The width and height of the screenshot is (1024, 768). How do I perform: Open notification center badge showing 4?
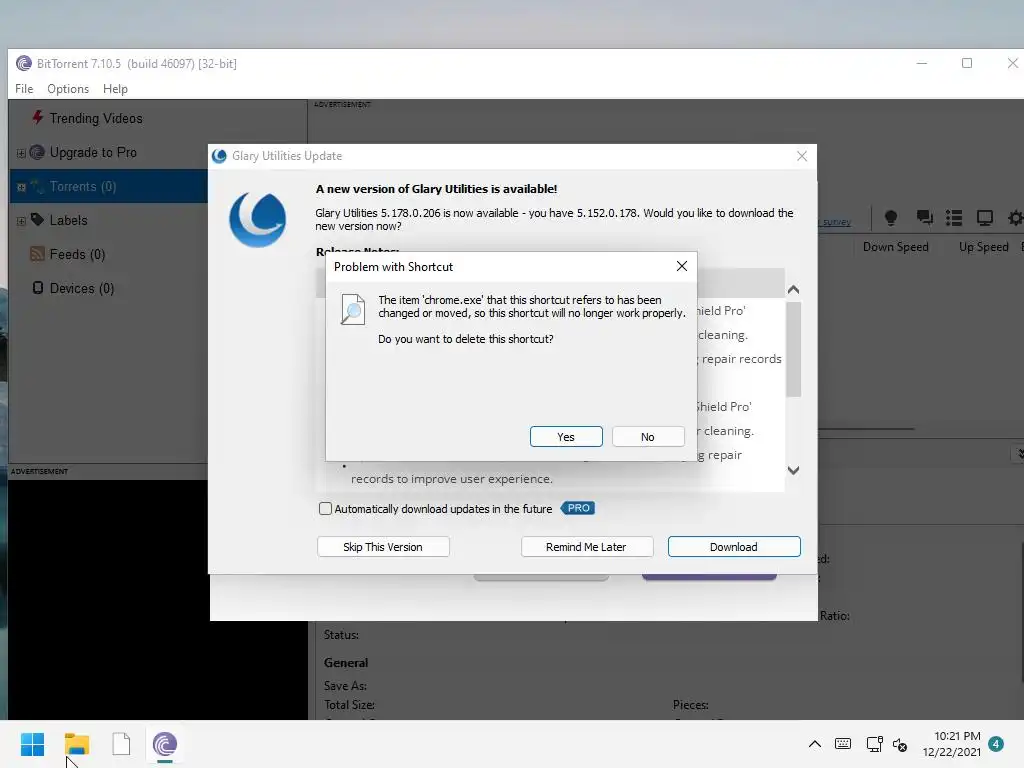click(x=996, y=744)
